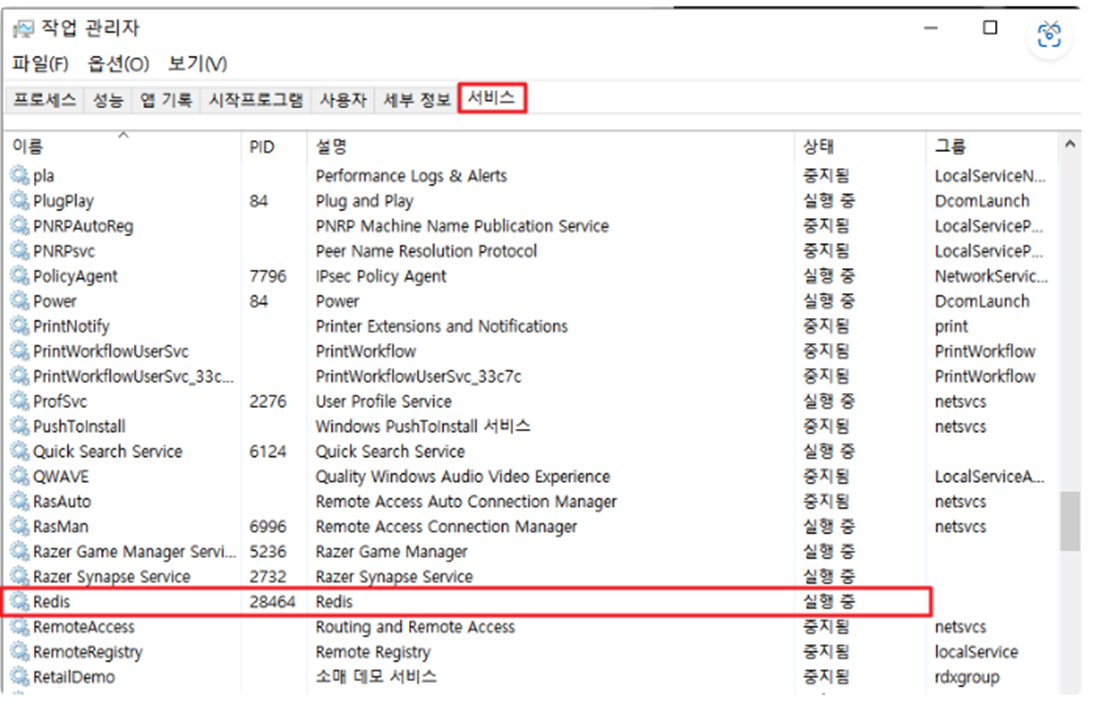Click 'Peer Name Resolution Protocol' description
Viewport: 1108px width, 715px height.
pyautogui.click(x=426, y=251)
